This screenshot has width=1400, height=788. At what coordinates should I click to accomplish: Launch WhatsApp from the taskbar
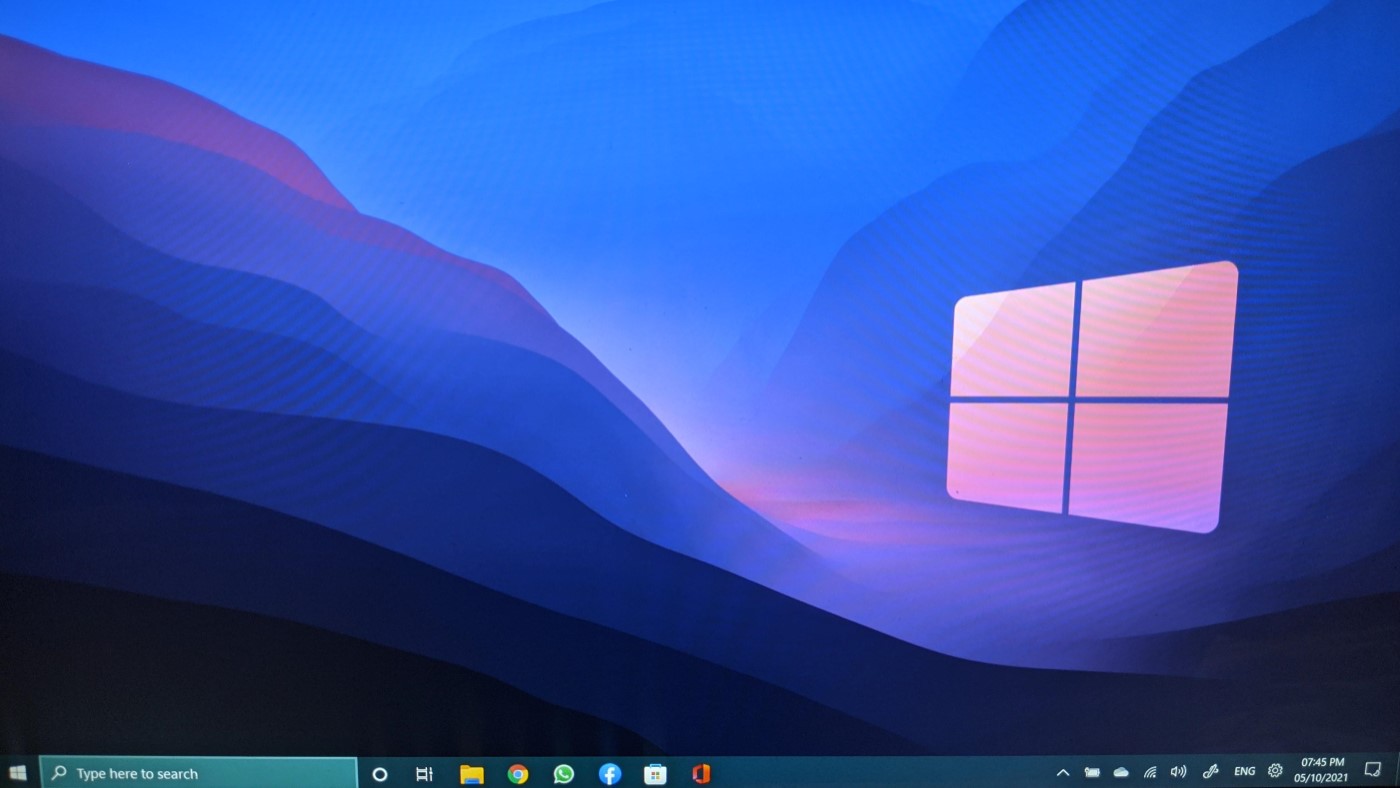(564, 774)
